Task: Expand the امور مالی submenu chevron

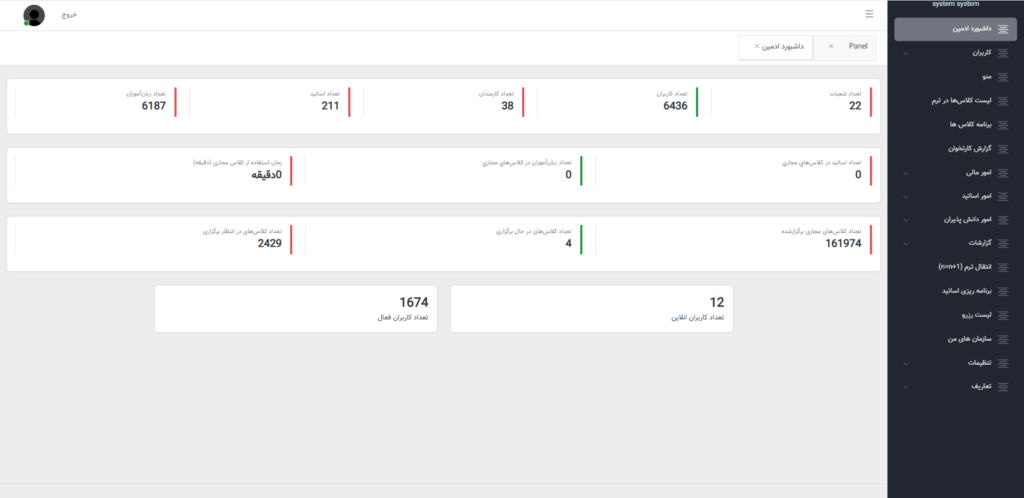Action: 906,172
